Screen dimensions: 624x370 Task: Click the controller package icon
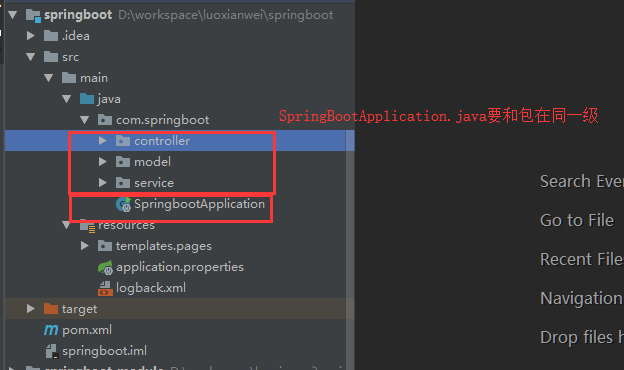[x=123, y=141]
